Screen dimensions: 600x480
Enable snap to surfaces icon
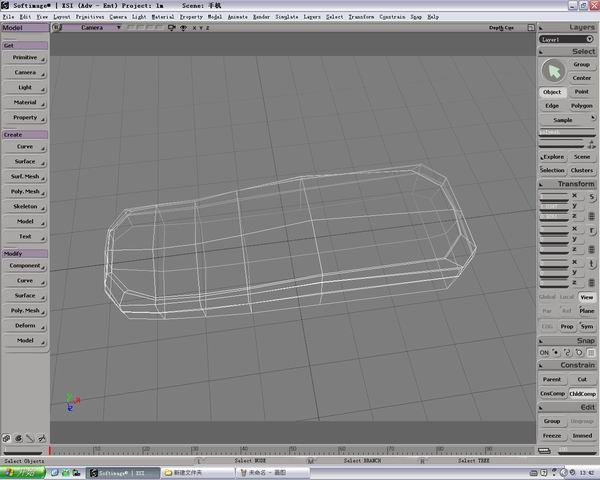point(579,353)
